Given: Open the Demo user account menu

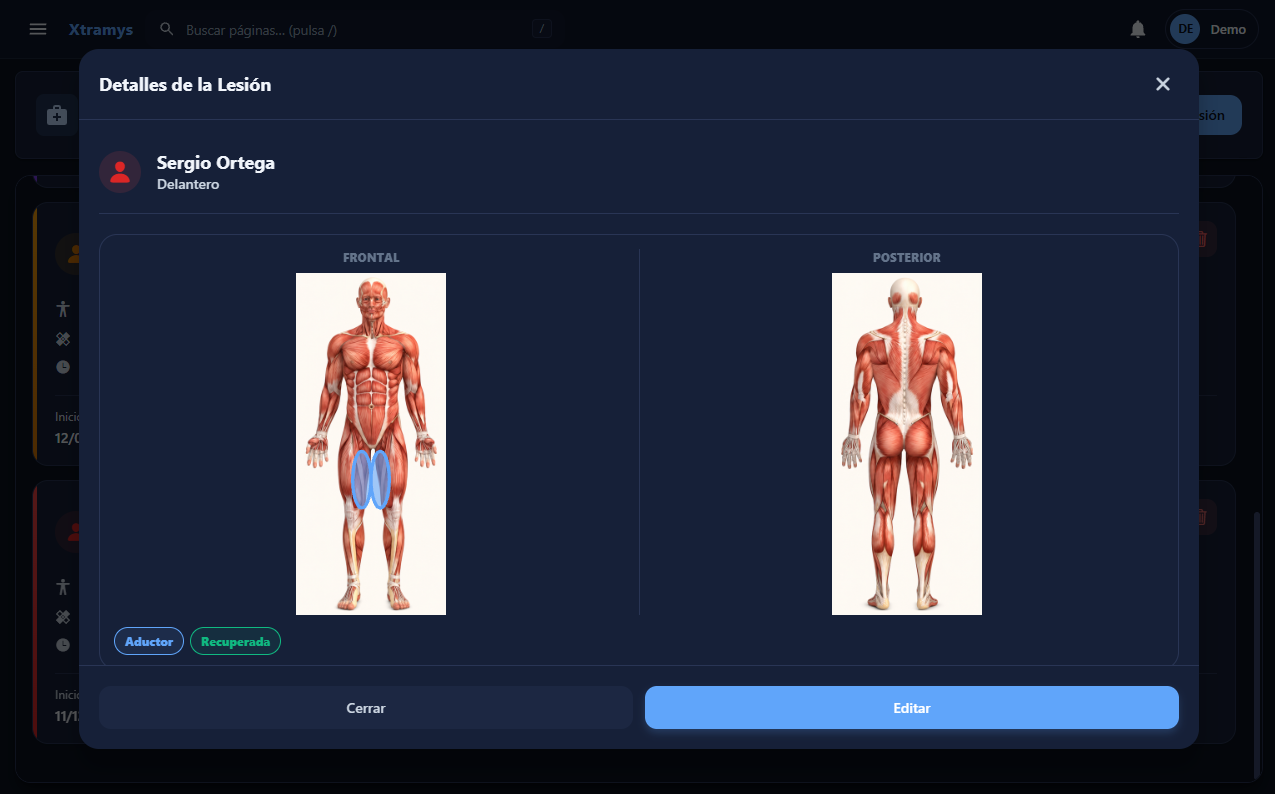Looking at the screenshot, I should click(x=1213, y=29).
